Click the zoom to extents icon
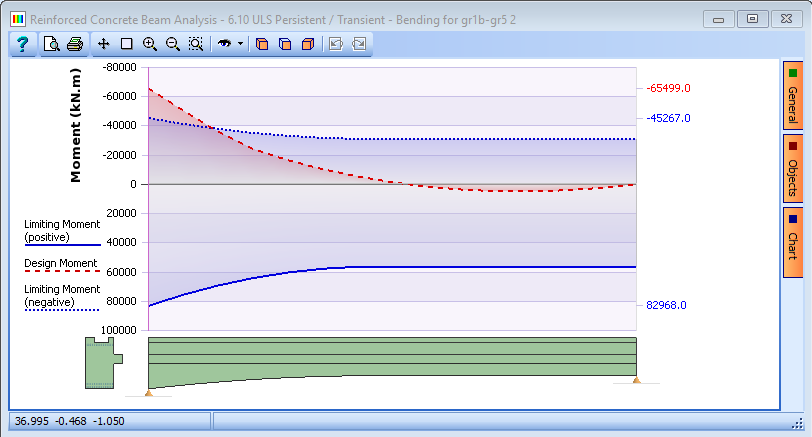This screenshot has height=437, width=812. point(196,44)
